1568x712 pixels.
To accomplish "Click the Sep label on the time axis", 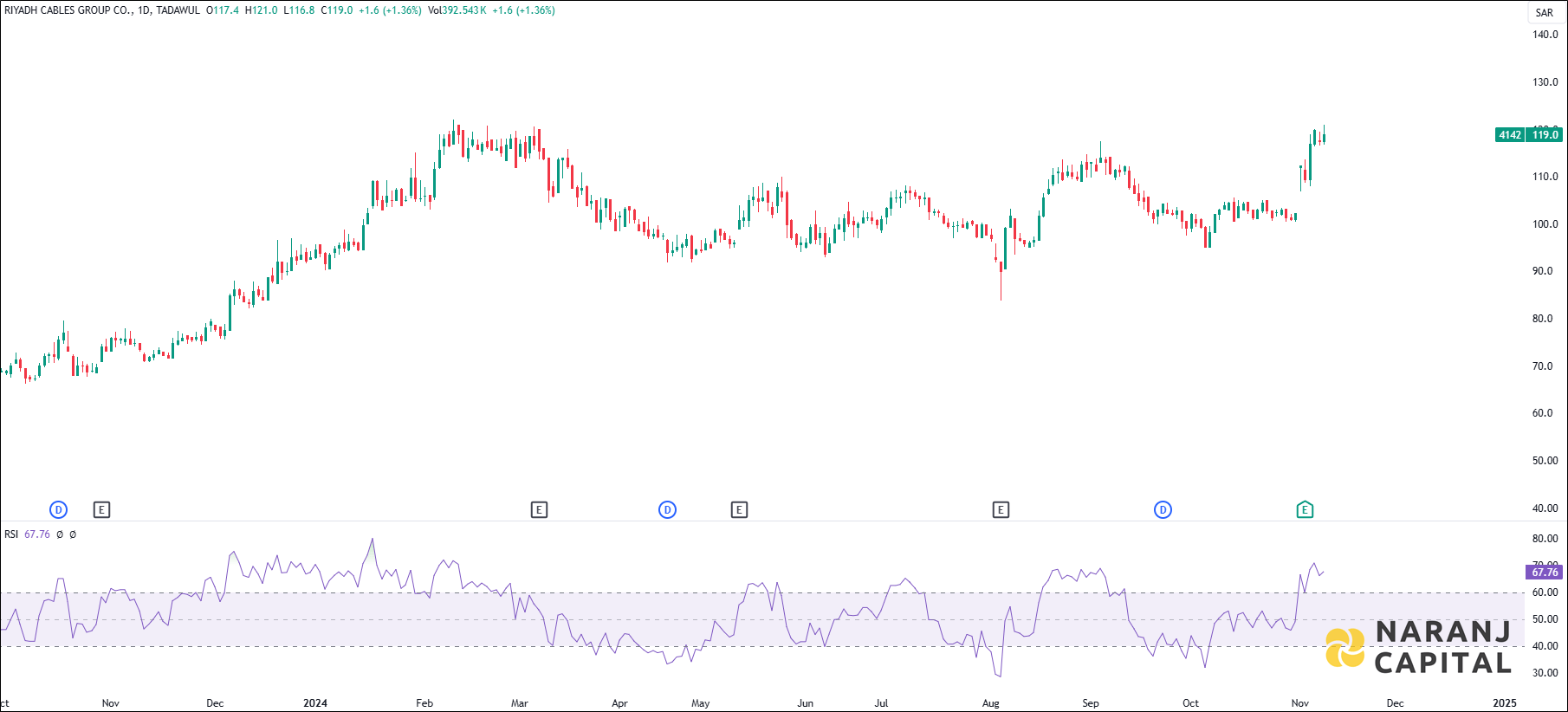I will coord(1091,703).
